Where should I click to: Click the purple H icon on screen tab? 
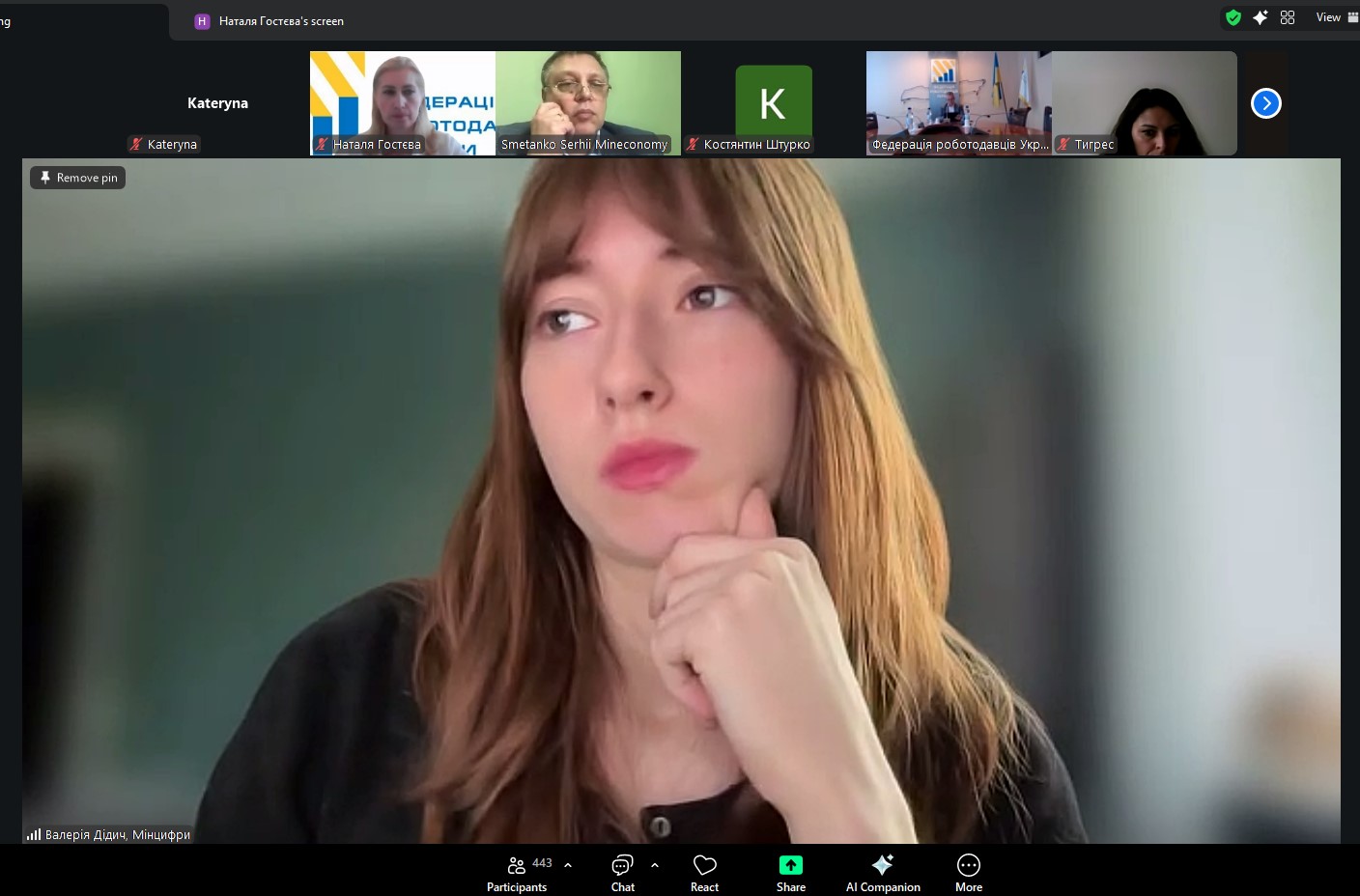[202, 21]
